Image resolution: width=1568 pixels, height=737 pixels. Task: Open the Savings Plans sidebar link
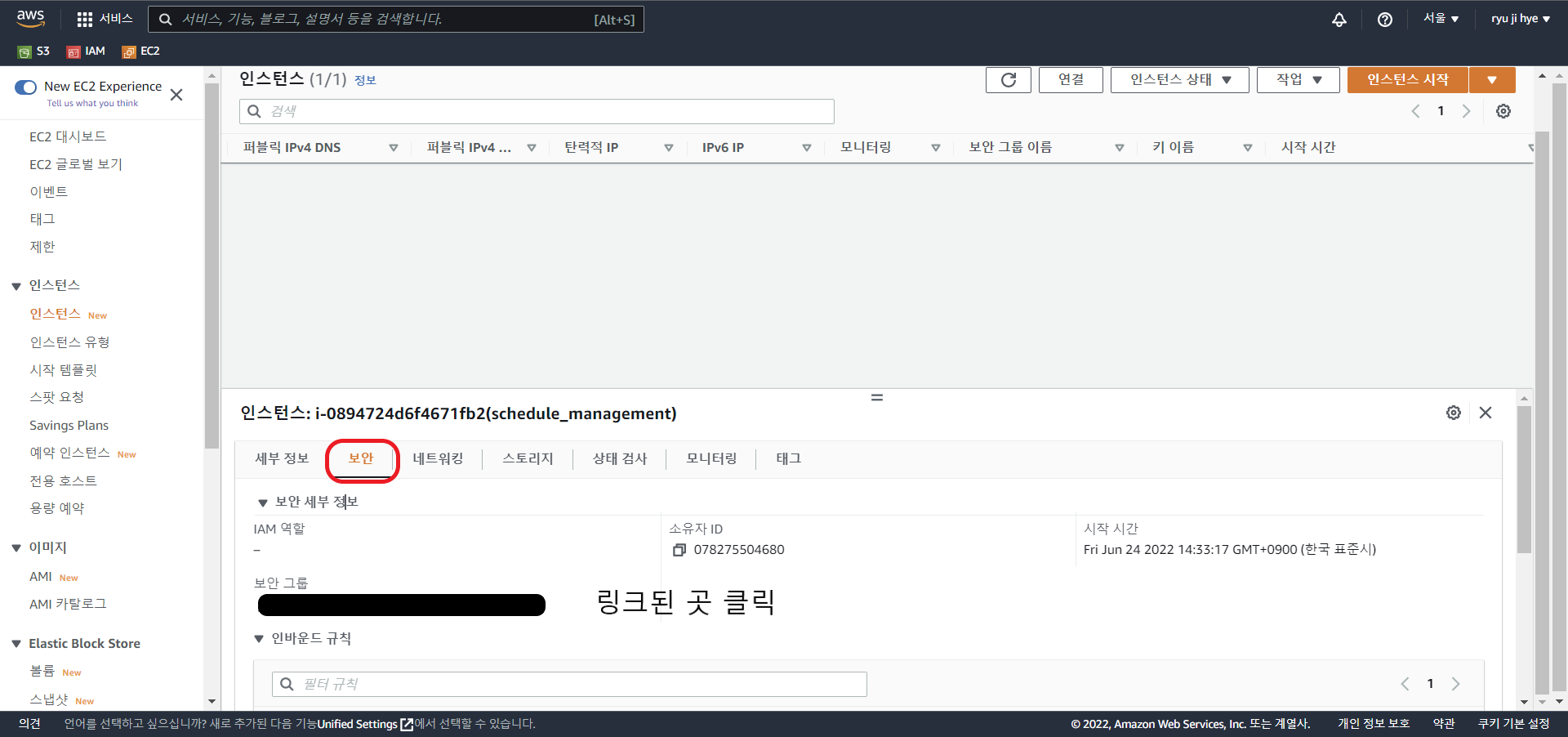click(69, 426)
